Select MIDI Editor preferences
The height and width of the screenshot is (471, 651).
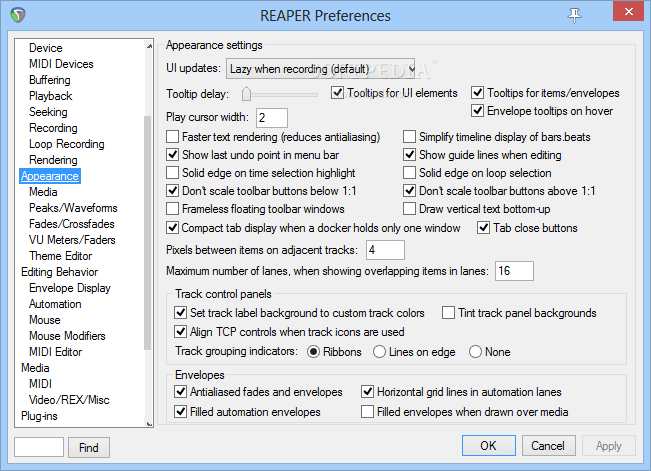tap(55, 352)
